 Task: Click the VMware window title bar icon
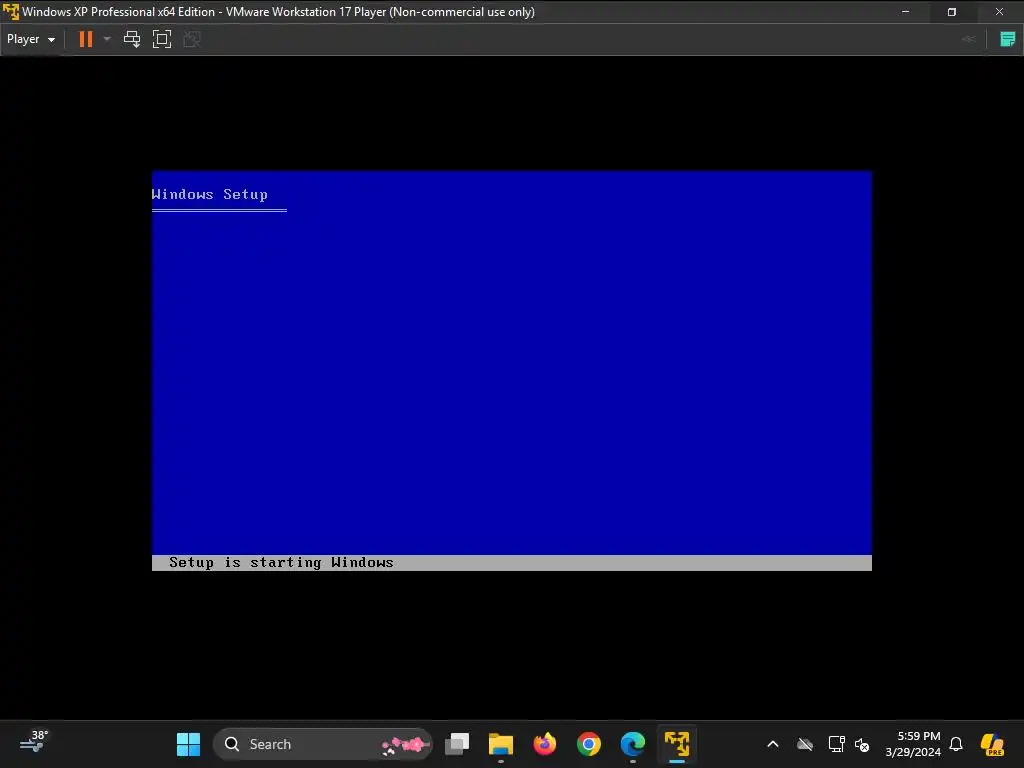(11, 12)
